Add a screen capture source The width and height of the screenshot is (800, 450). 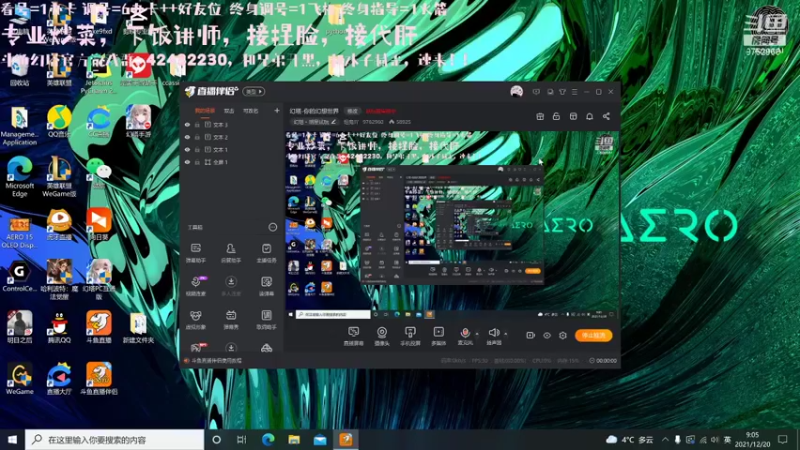pos(353,336)
